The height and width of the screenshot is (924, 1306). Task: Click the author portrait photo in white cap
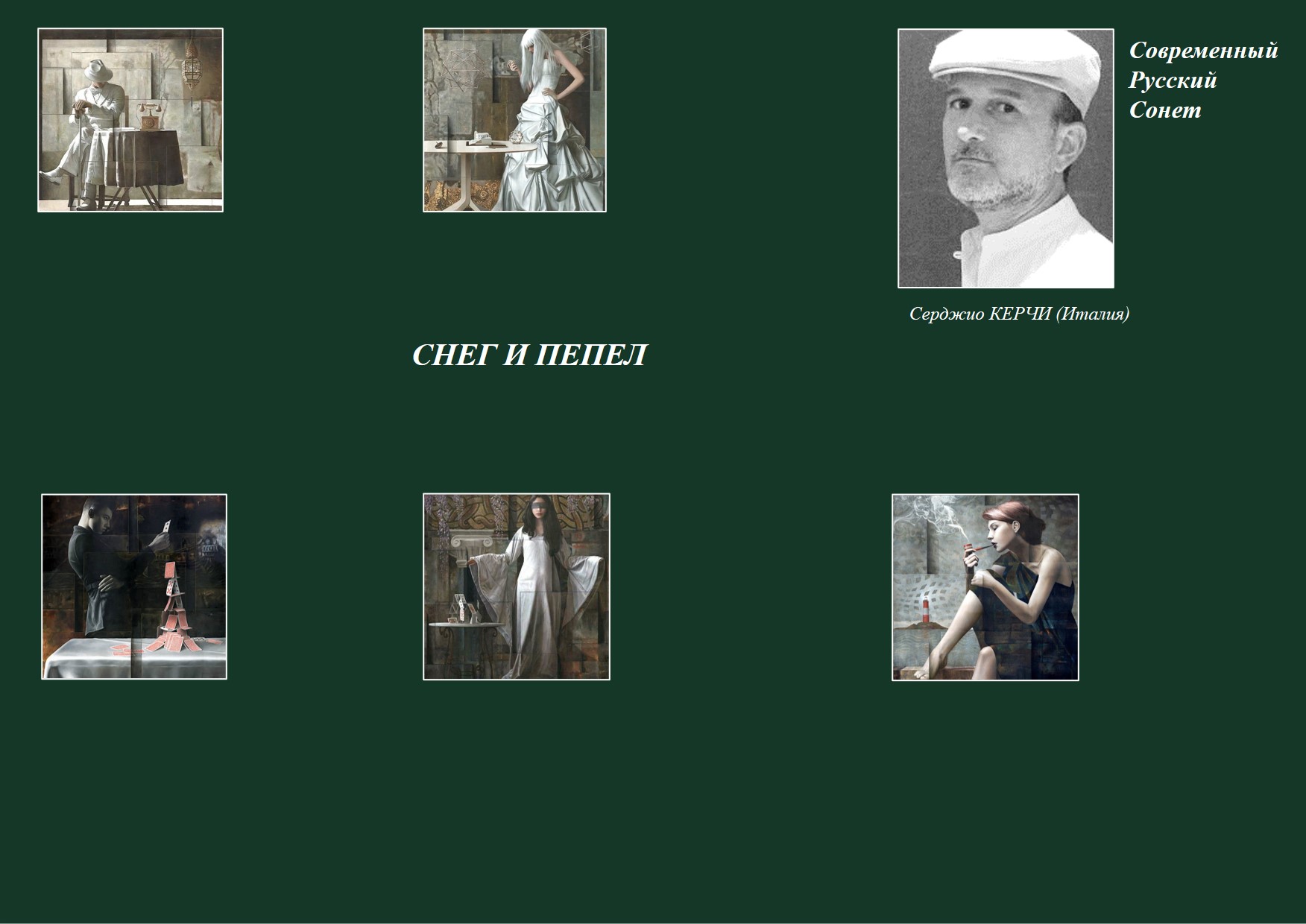[1006, 158]
